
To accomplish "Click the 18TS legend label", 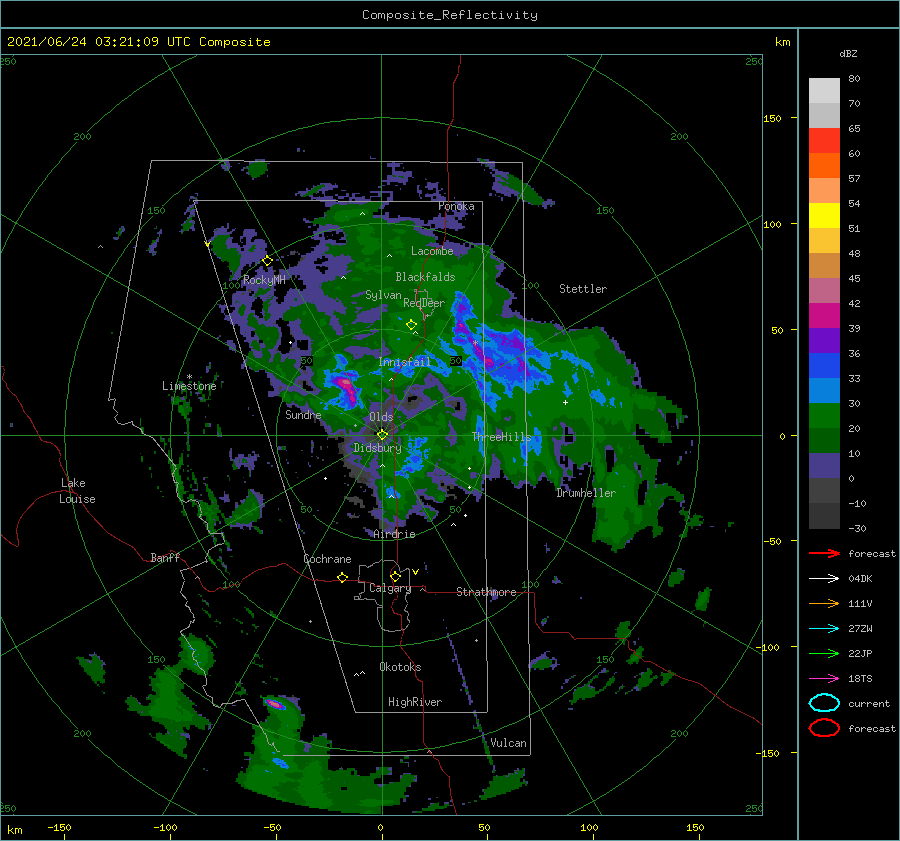I will pos(860,679).
